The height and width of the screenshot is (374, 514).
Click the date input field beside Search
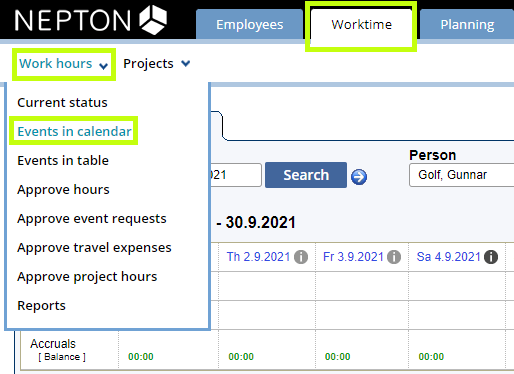coord(236,175)
